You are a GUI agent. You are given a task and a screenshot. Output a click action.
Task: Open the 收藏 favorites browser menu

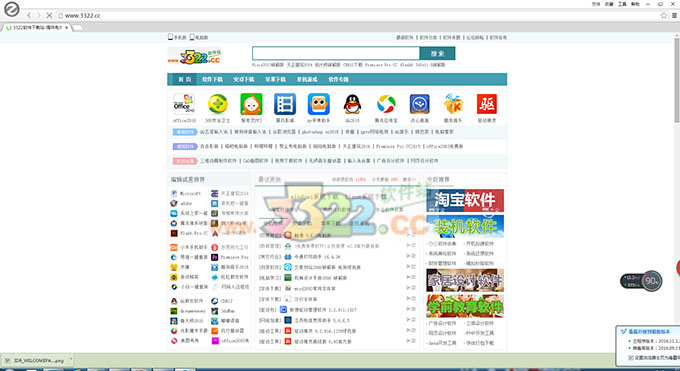pyautogui.click(x=609, y=4)
